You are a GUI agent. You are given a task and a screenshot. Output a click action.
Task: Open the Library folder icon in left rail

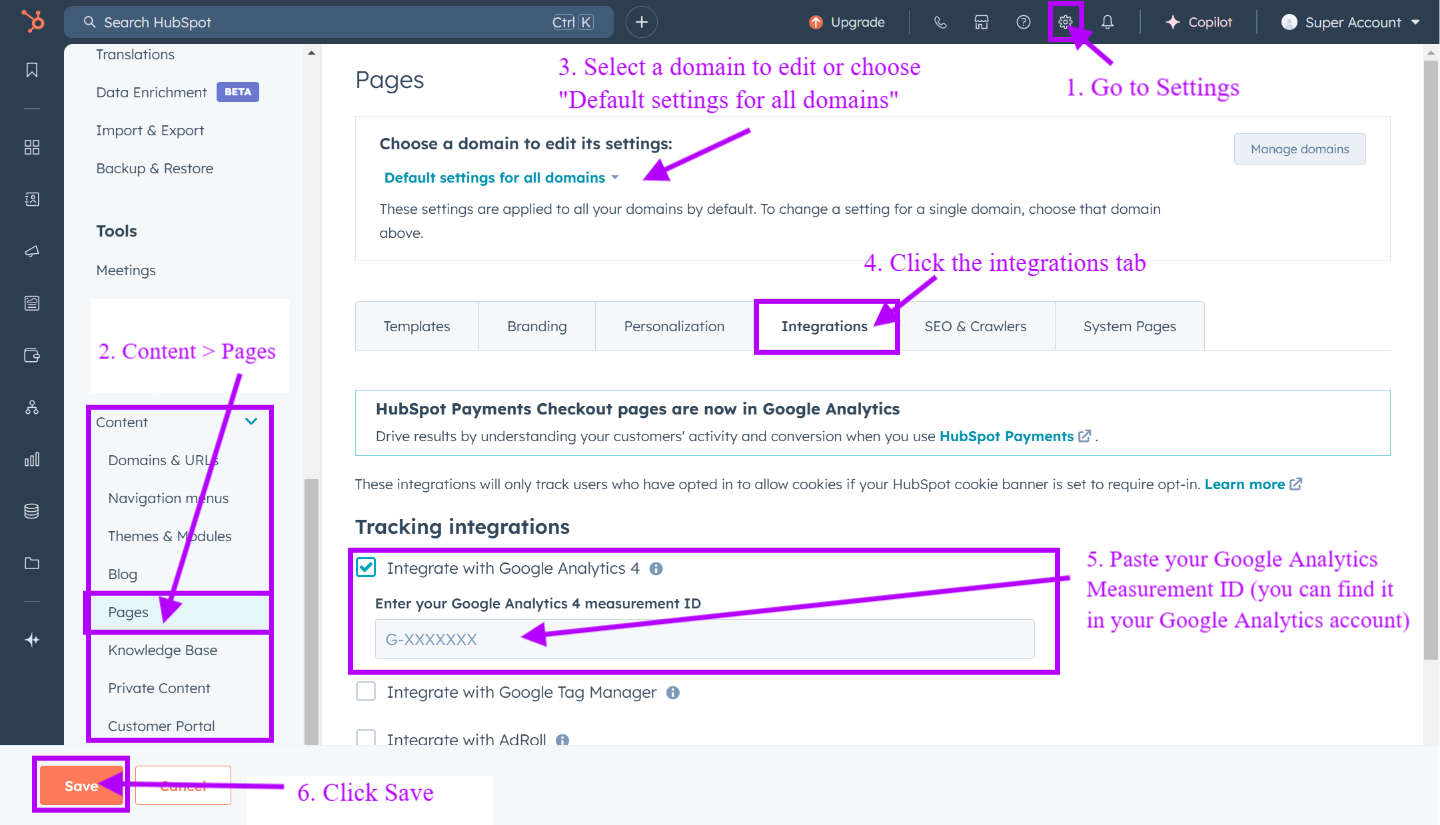pyautogui.click(x=32, y=563)
